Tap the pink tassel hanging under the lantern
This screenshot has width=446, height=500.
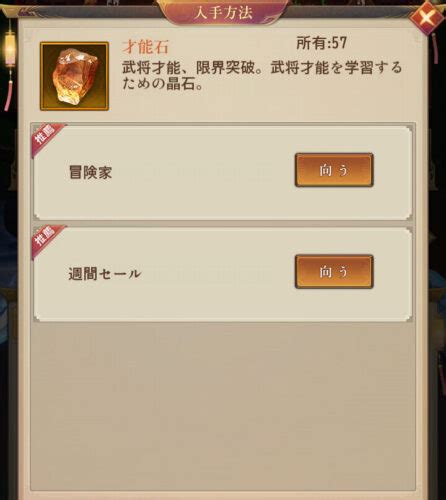click(x=9, y=91)
